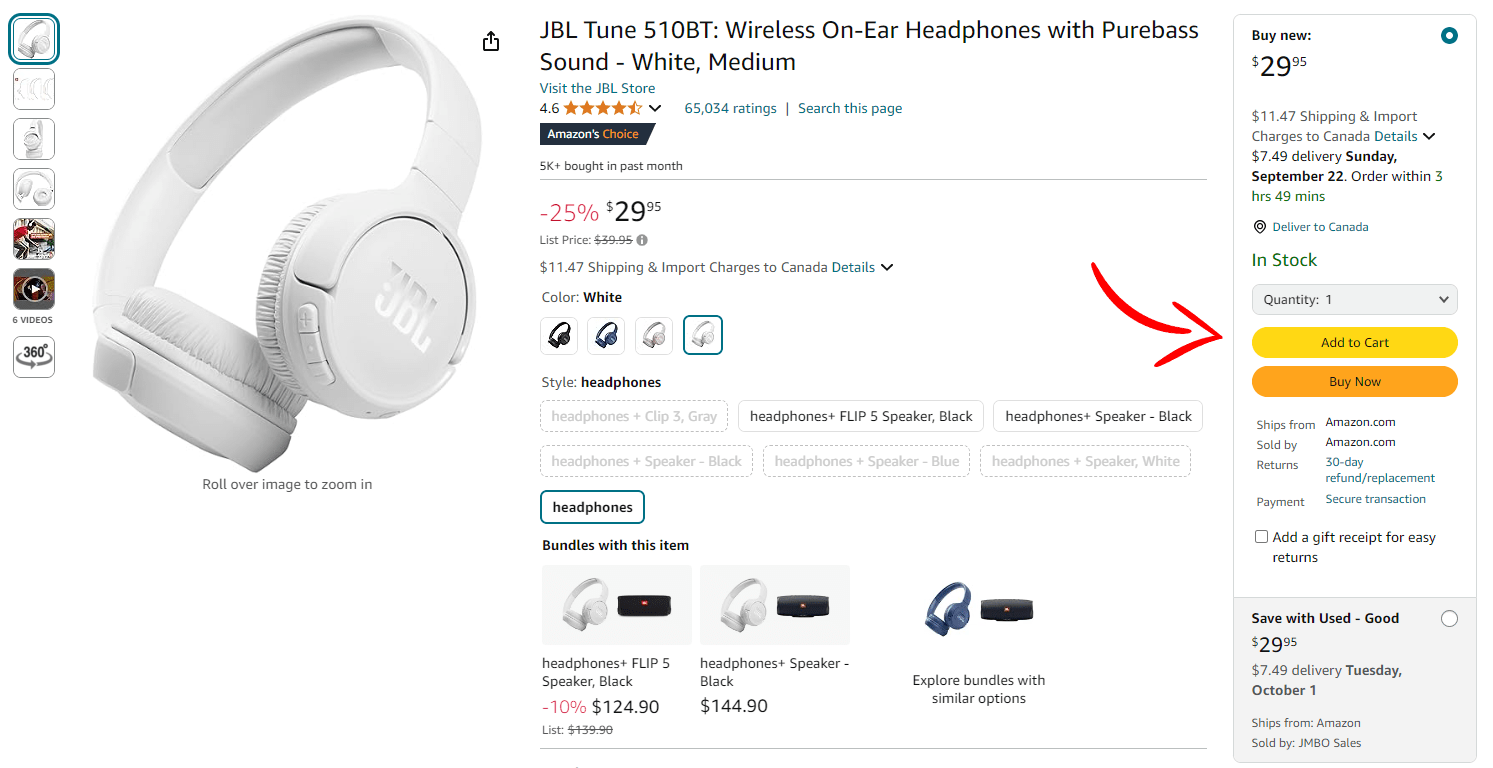Select the Buy new radio button
The height and width of the screenshot is (768, 1493).
(x=1450, y=35)
